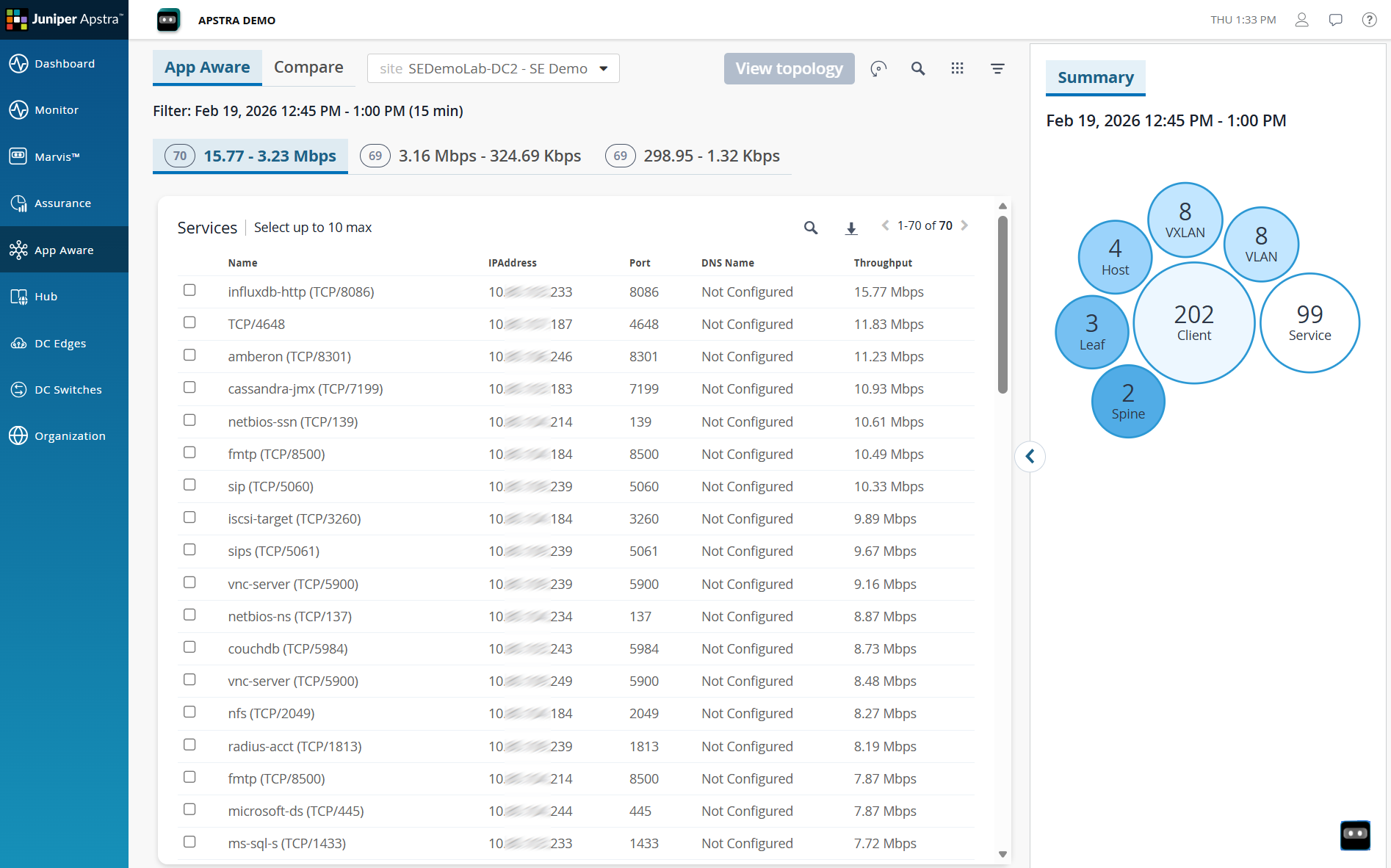Go to next Services page

point(964,225)
